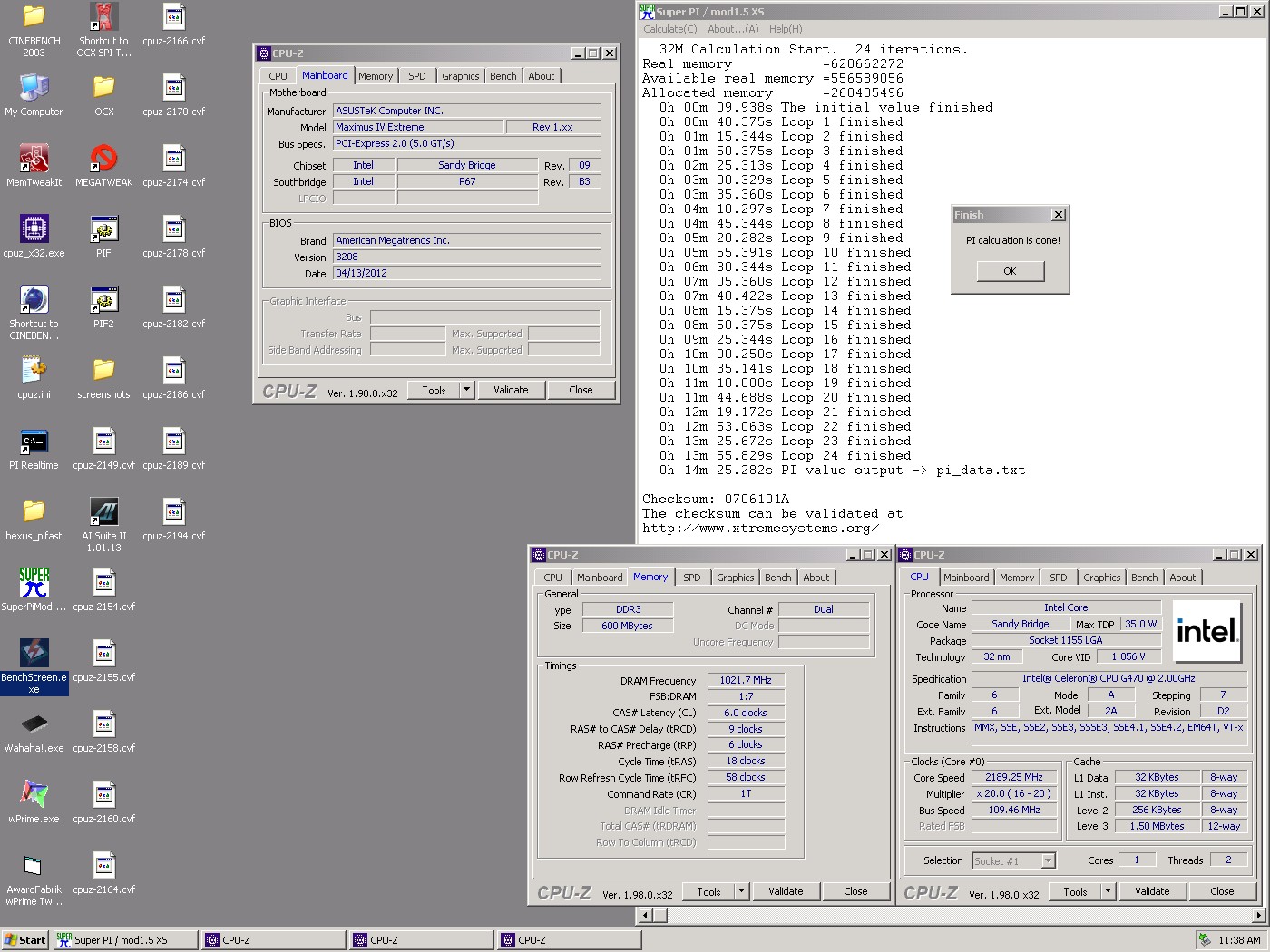The width and height of the screenshot is (1270, 952).
Task: Open the OCX folder icon
Action: pos(103,88)
